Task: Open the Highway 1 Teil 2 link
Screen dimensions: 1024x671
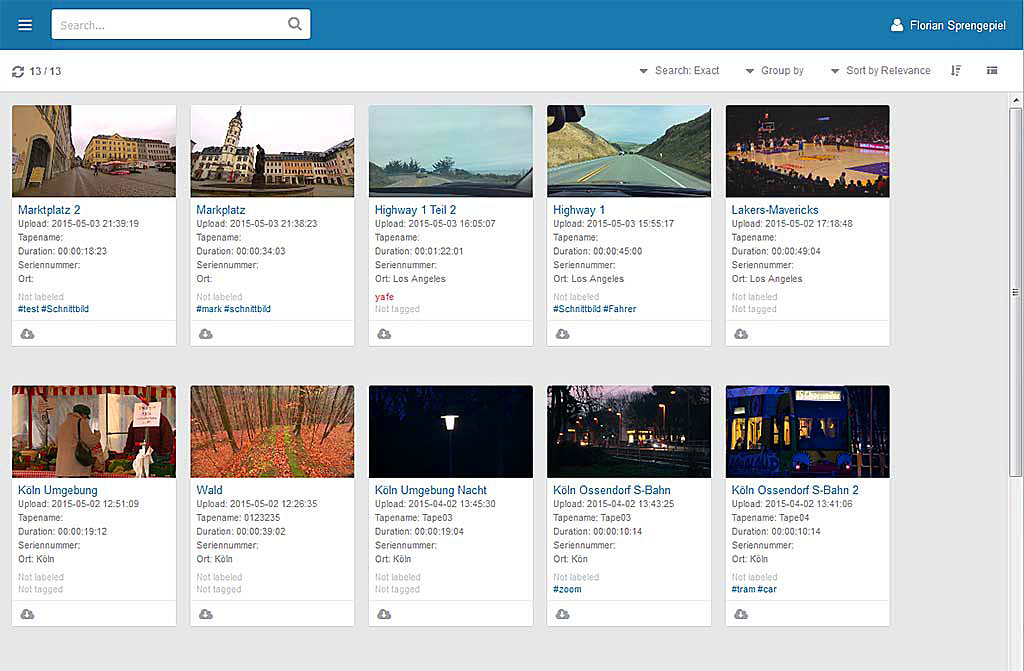Action: pyautogui.click(x=415, y=210)
